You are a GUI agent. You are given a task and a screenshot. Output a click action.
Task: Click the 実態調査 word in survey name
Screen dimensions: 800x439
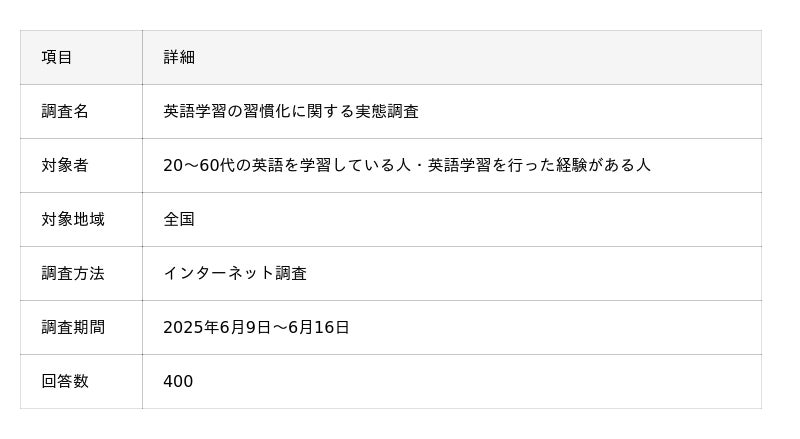click(387, 111)
